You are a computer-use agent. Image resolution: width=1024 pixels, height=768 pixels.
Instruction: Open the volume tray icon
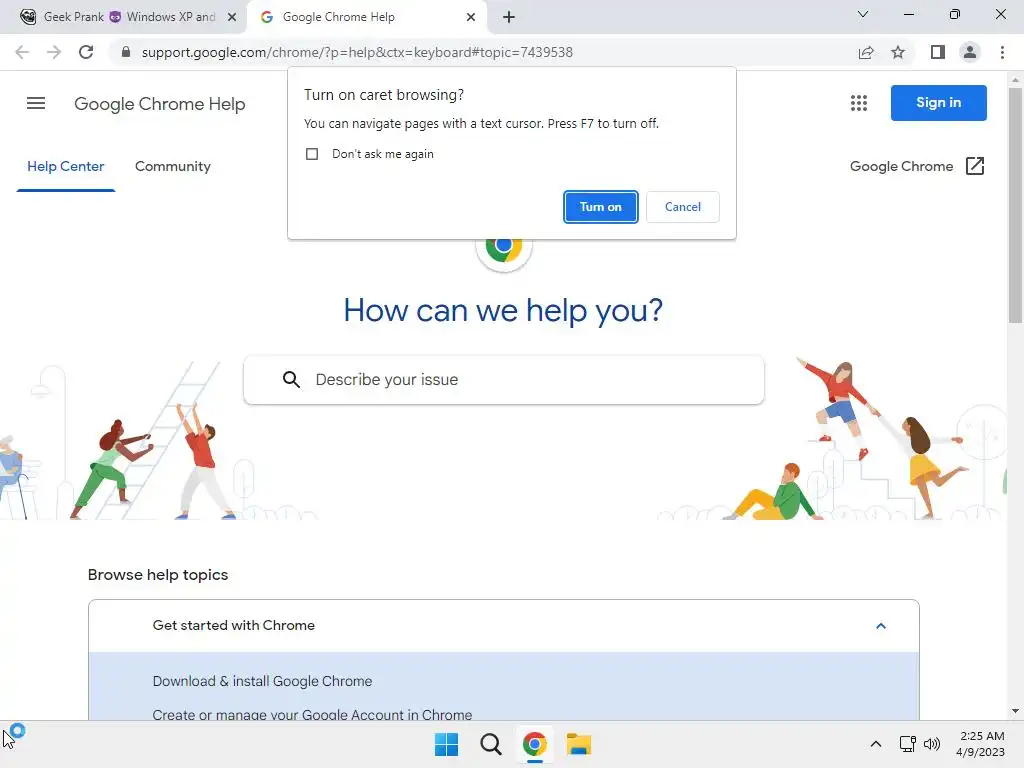932,744
